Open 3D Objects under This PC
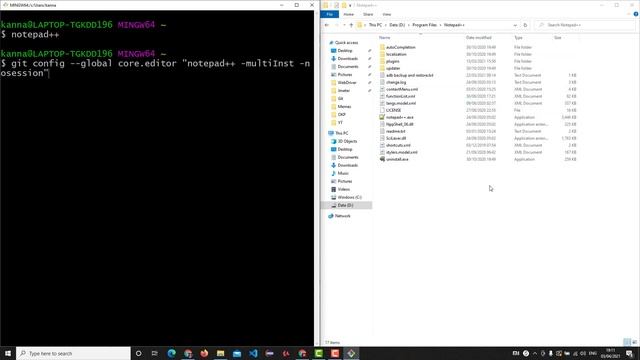640x360 pixels. pos(347,141)
